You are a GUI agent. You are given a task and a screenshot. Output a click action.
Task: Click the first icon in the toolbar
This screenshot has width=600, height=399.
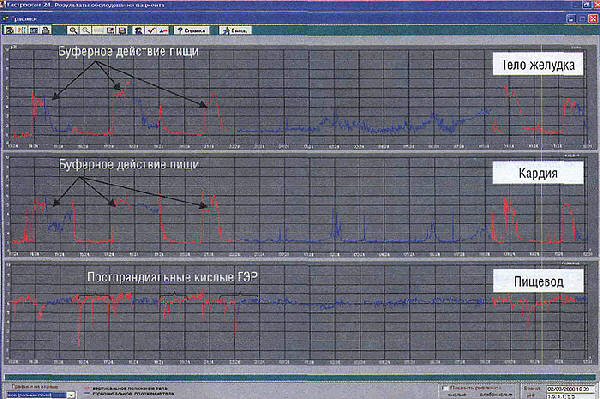(10, 30)
